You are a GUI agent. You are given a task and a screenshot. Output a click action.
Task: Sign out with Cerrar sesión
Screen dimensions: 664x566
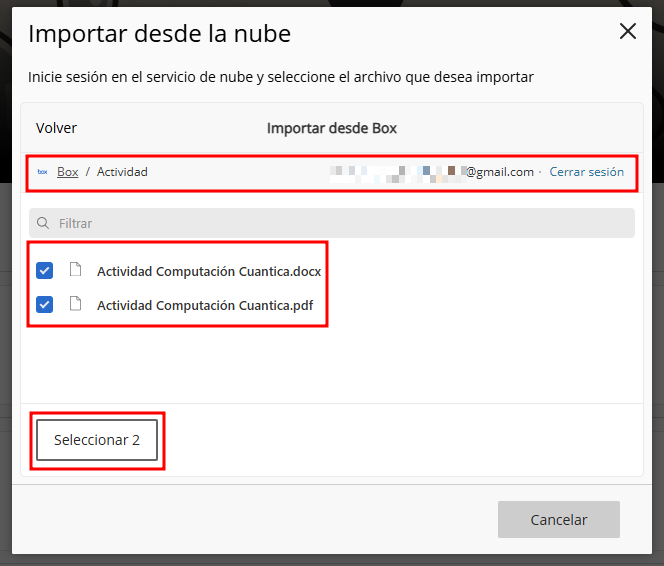[586, 172]
